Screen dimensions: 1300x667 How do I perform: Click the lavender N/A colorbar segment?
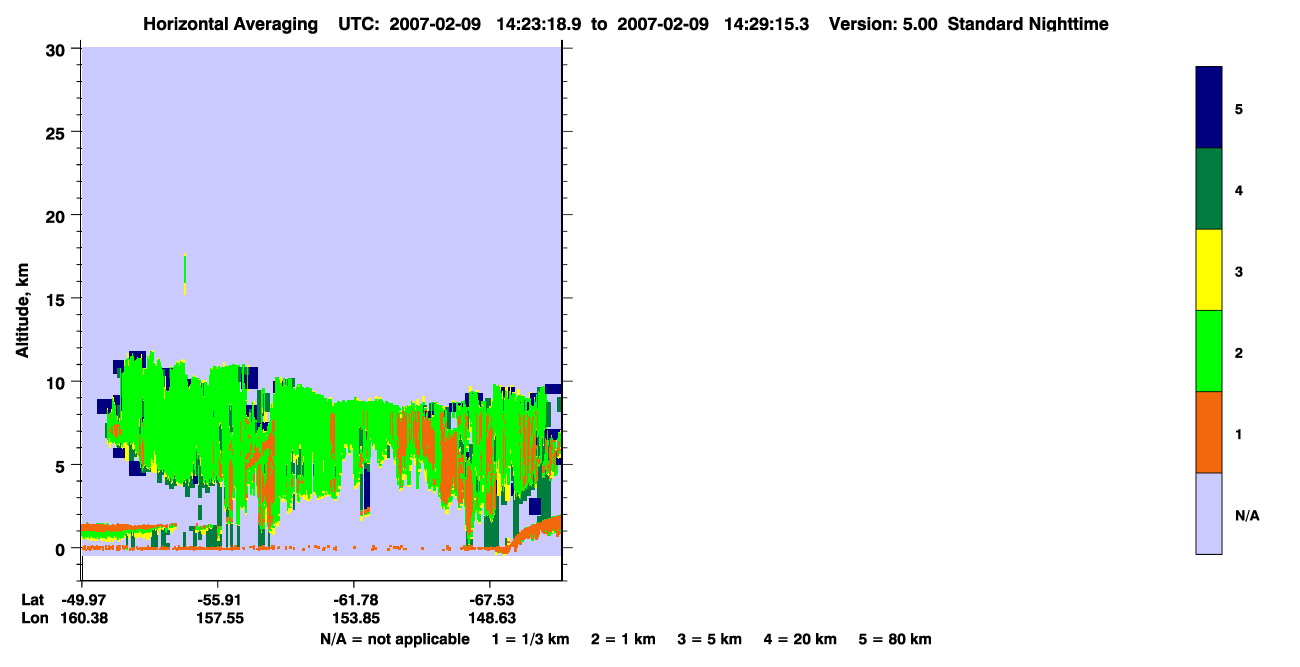tap(1209, 513)
